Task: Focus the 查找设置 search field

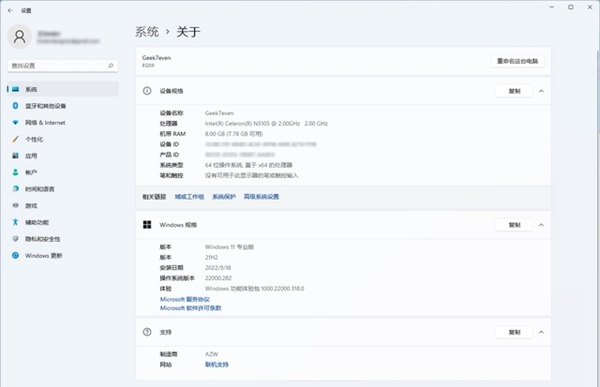Action: [63, 65]
